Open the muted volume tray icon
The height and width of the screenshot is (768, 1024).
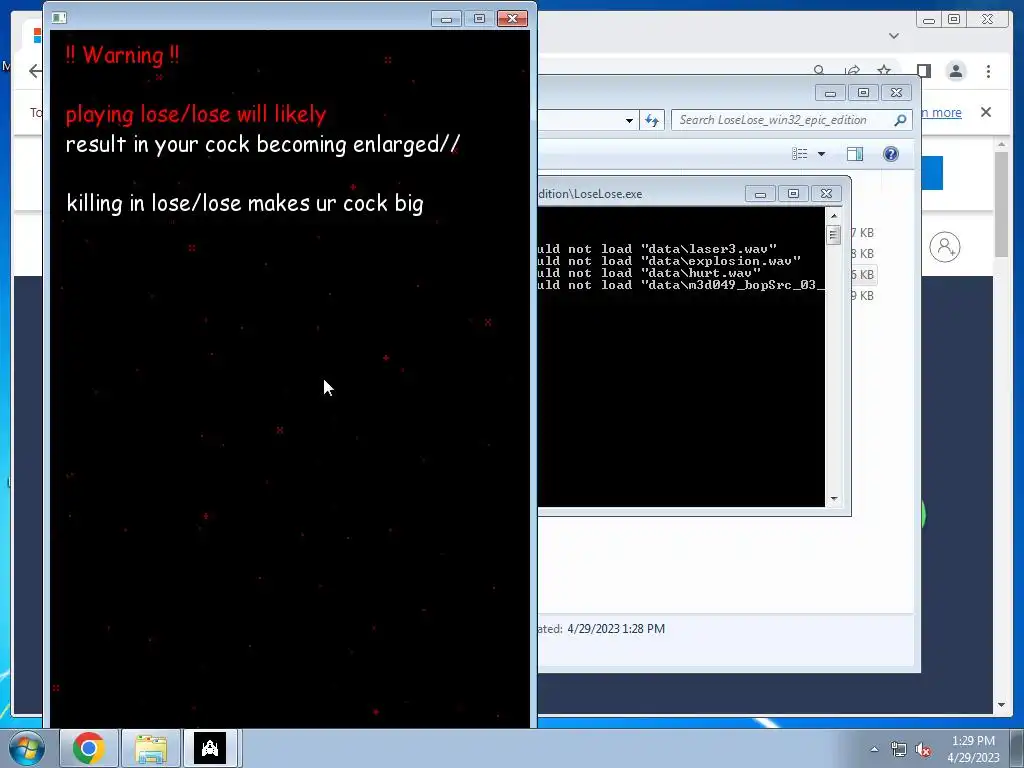[923, 749]
